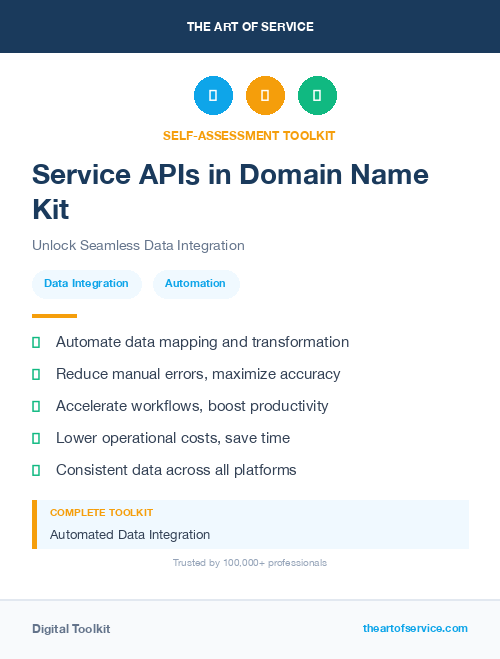
Task: Click 'Automate data mapping and transformation' text
Action: 203,342
